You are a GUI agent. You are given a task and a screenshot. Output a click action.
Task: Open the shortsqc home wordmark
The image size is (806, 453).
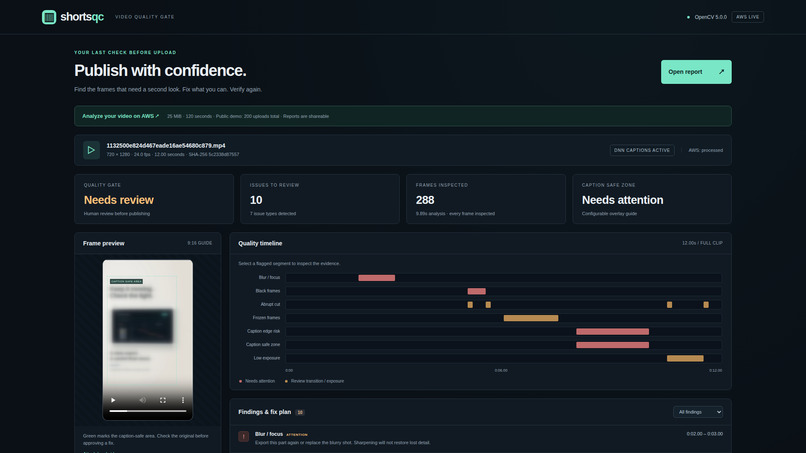coord(82,17)
